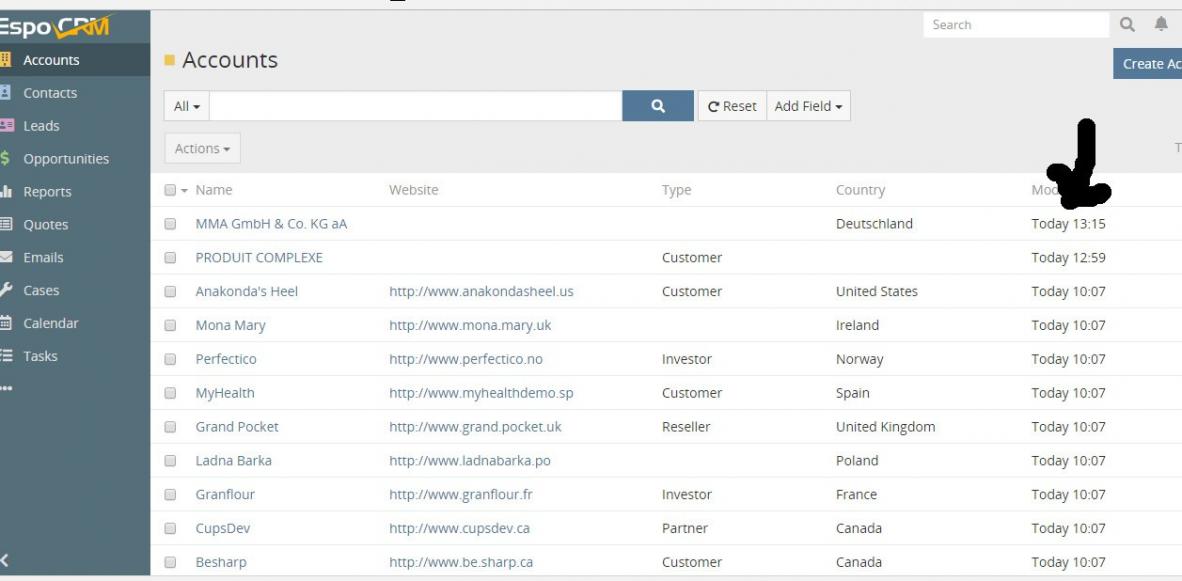This screenshot has height=581, width=1182.
Task: Open Quotes from the sidebar menu
Action: 46,225
